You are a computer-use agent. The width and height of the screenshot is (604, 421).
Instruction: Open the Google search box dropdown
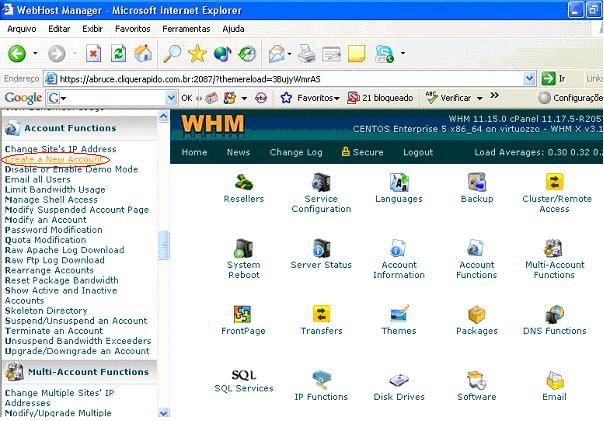pyautogui.click(x=171, y=98)
